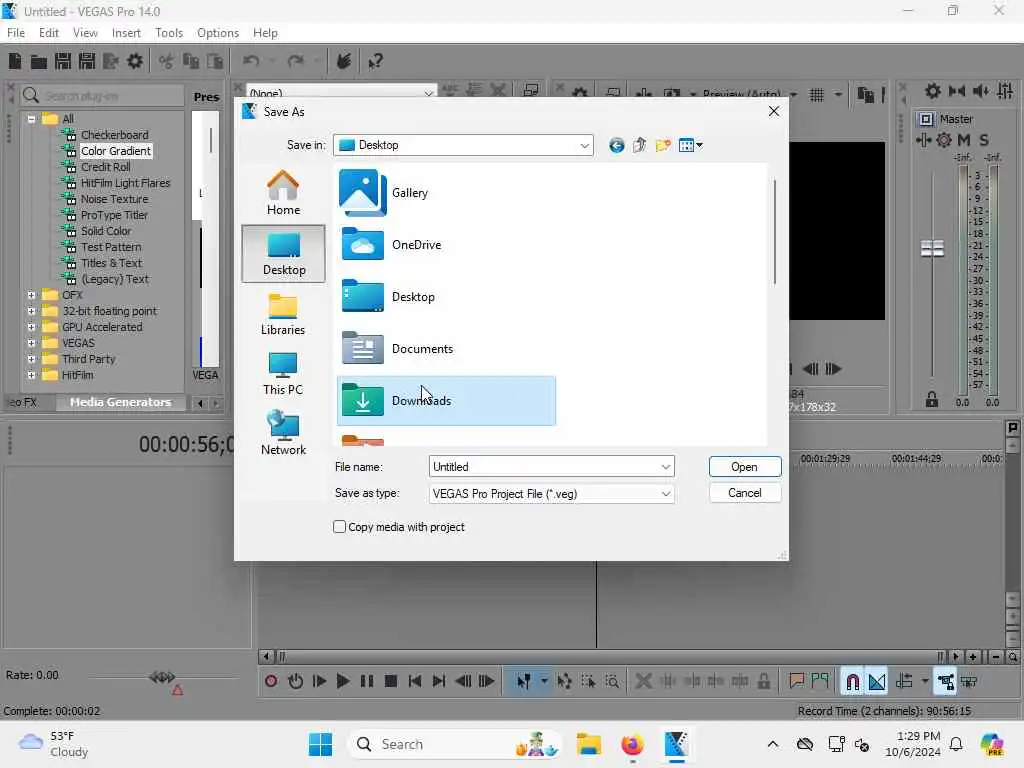Screen dimensions: 1024x768
Task: Click the Open button in dialog
Action: coord(744,467)
